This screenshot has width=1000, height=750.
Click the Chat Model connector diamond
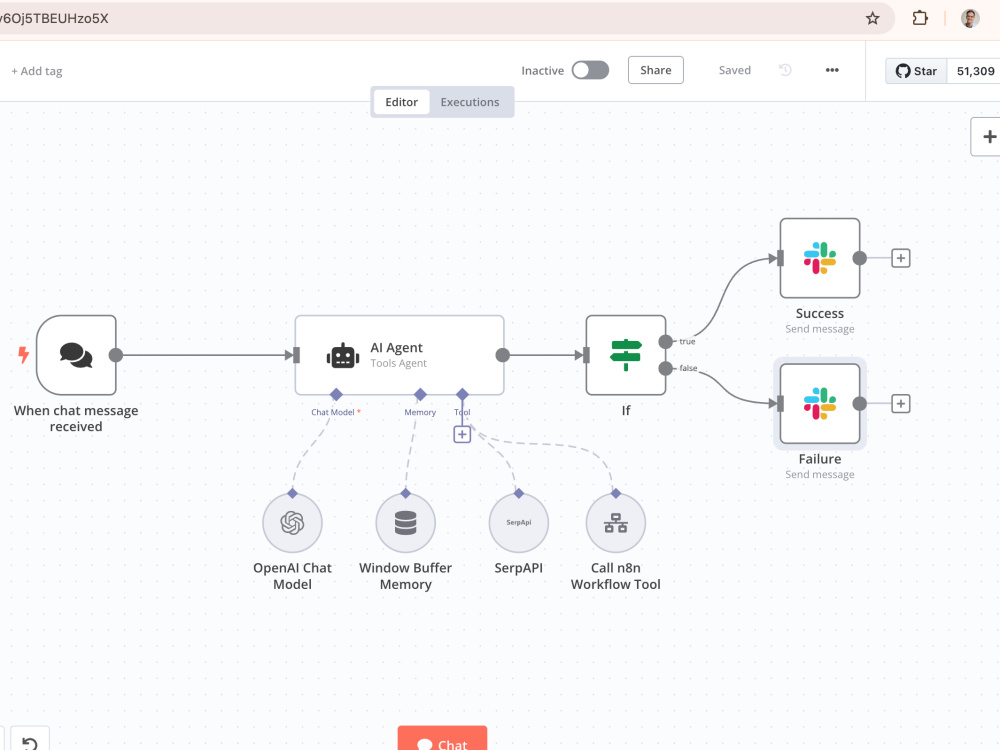[x=336, y=395]
